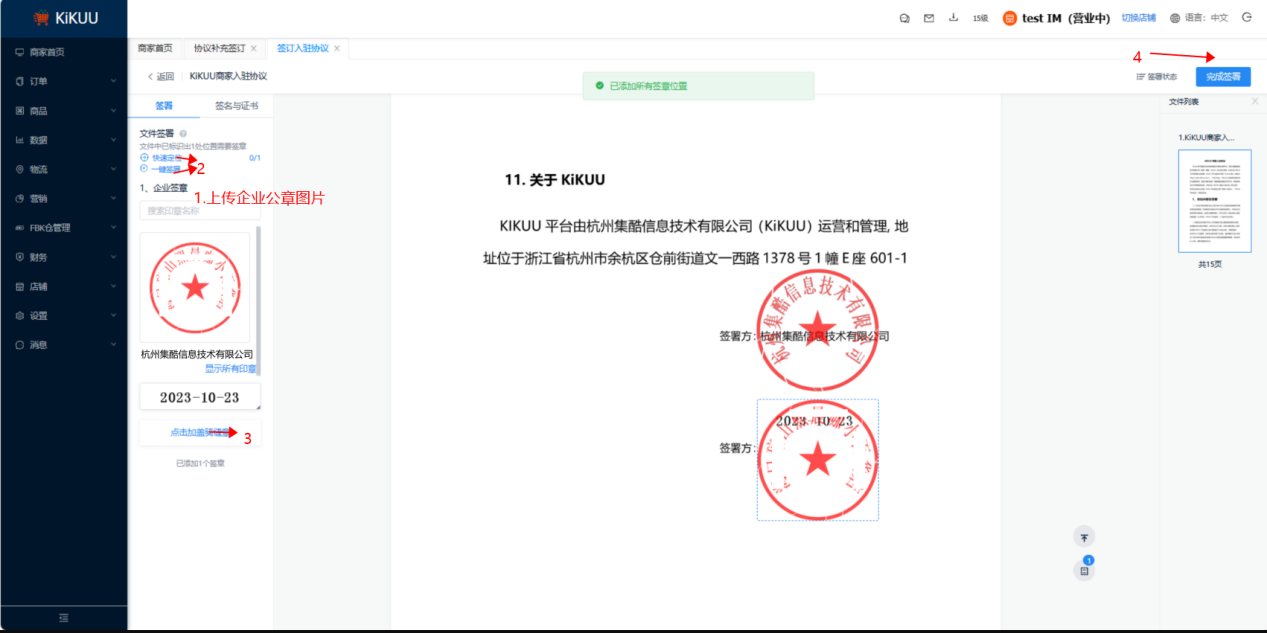Click the help icon beside 文件签署
1267x633 pixels.
pyautogui.click(x=183, y=133)
